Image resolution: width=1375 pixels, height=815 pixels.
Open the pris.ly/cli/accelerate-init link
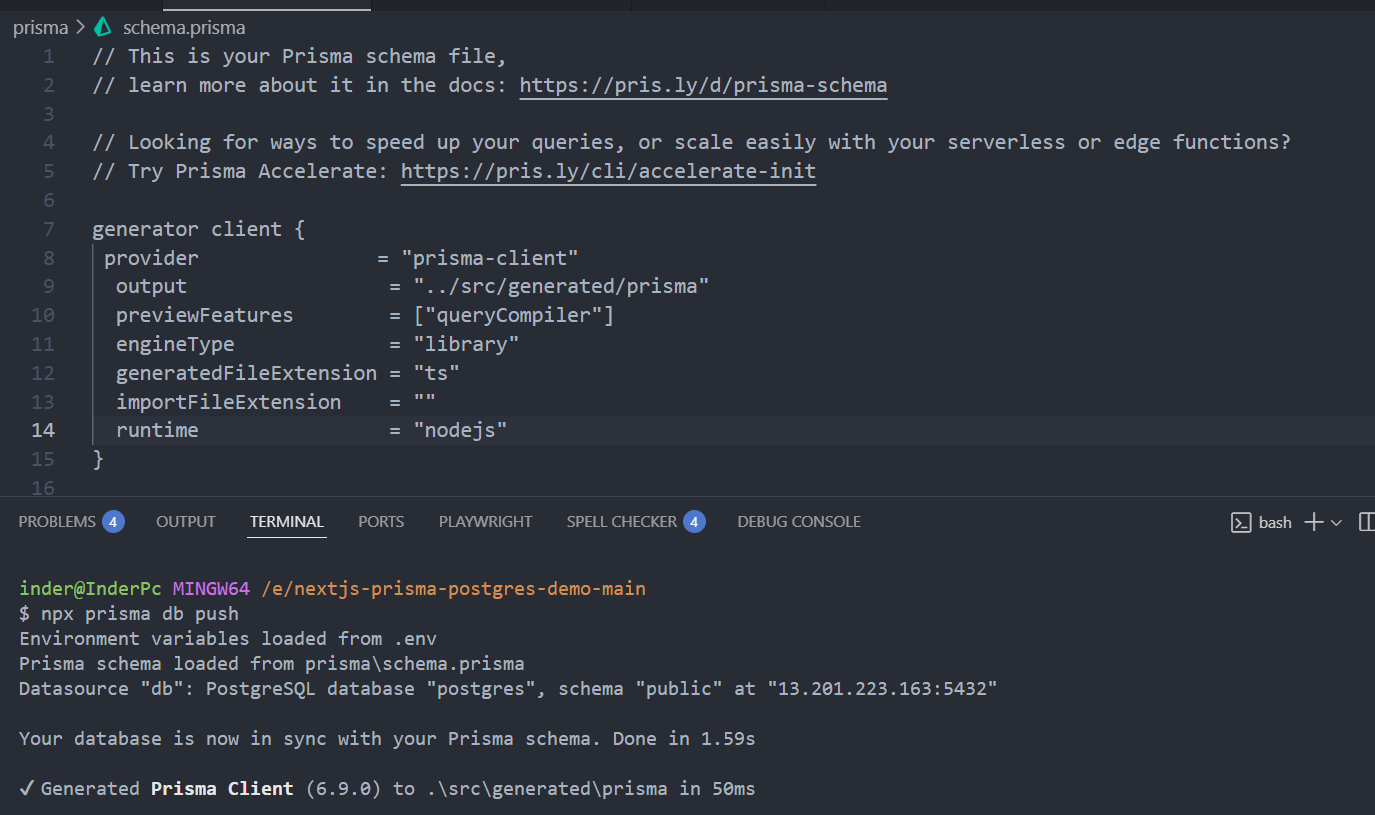pyautogui.click(x=608, y=171)
